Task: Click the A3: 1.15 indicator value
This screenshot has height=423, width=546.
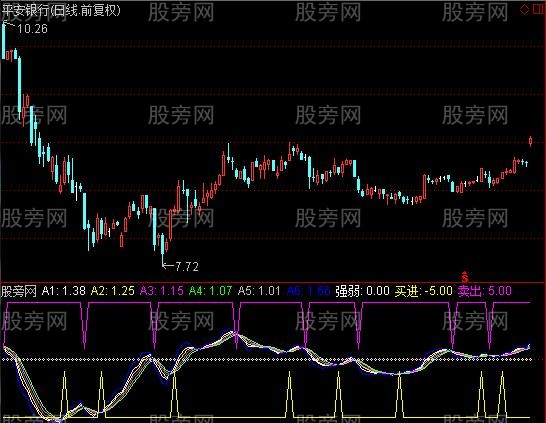Action: click(161, 291)
